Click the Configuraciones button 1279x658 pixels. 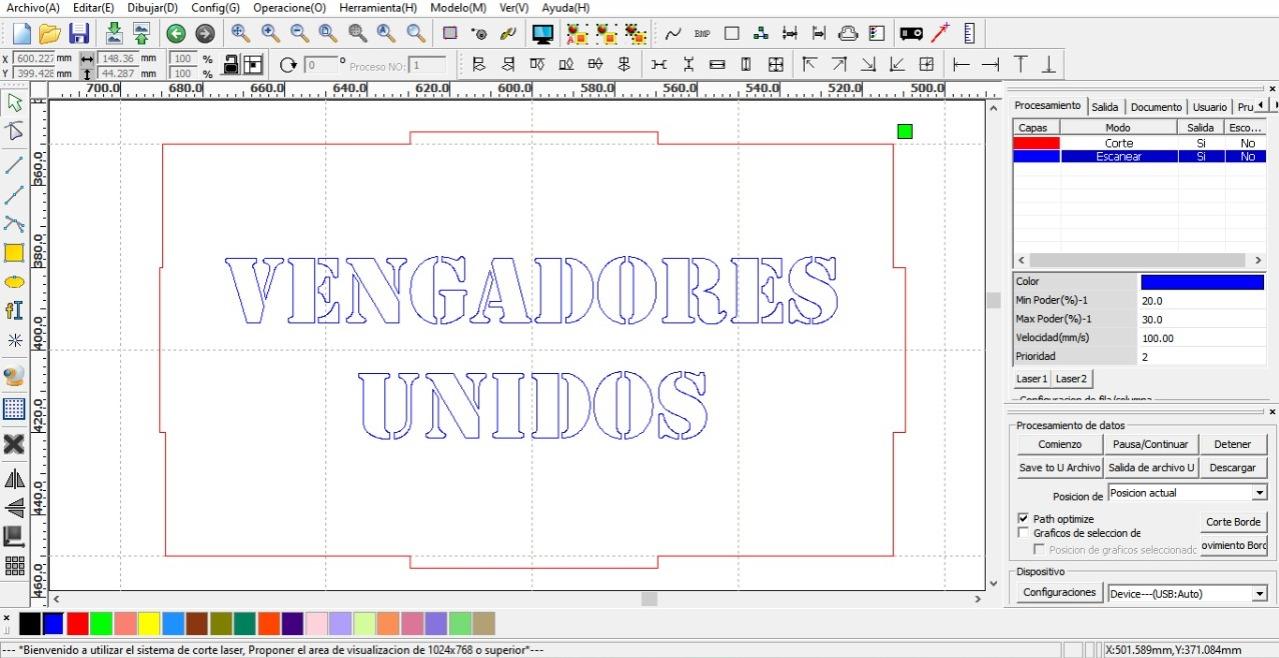pos(1060,593)
